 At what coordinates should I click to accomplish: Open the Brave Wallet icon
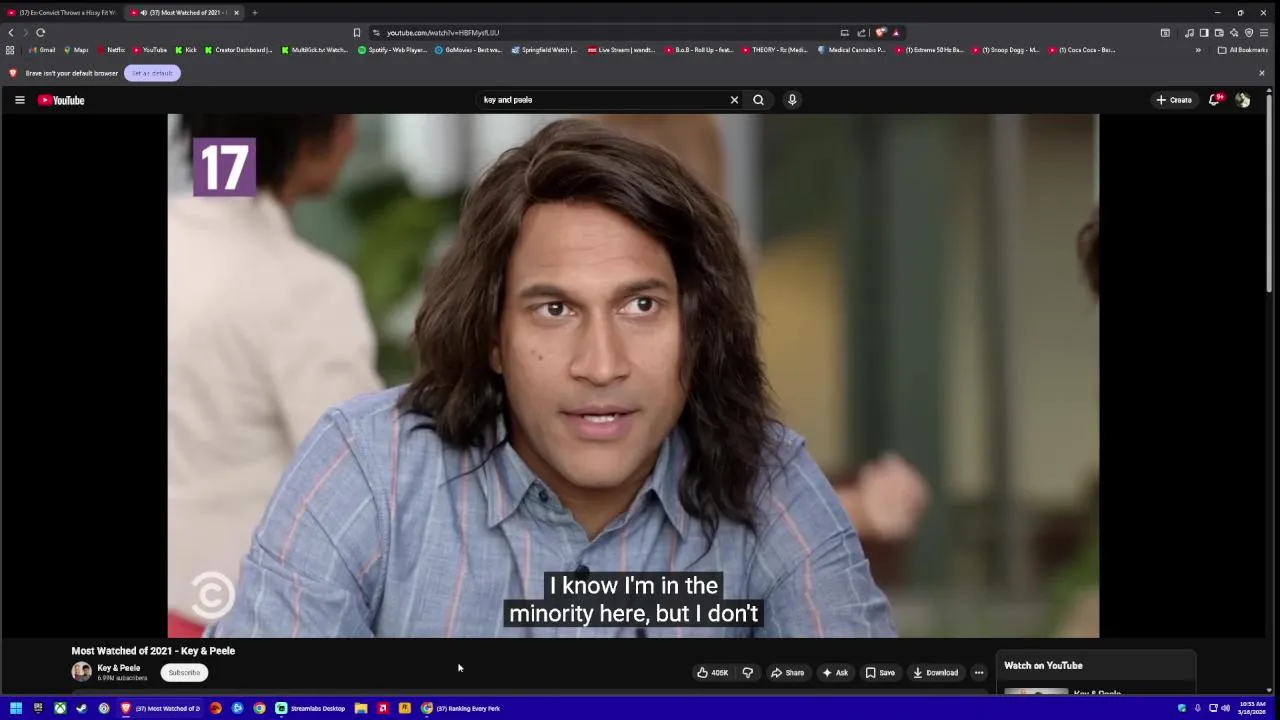[x=1219, y=33]
